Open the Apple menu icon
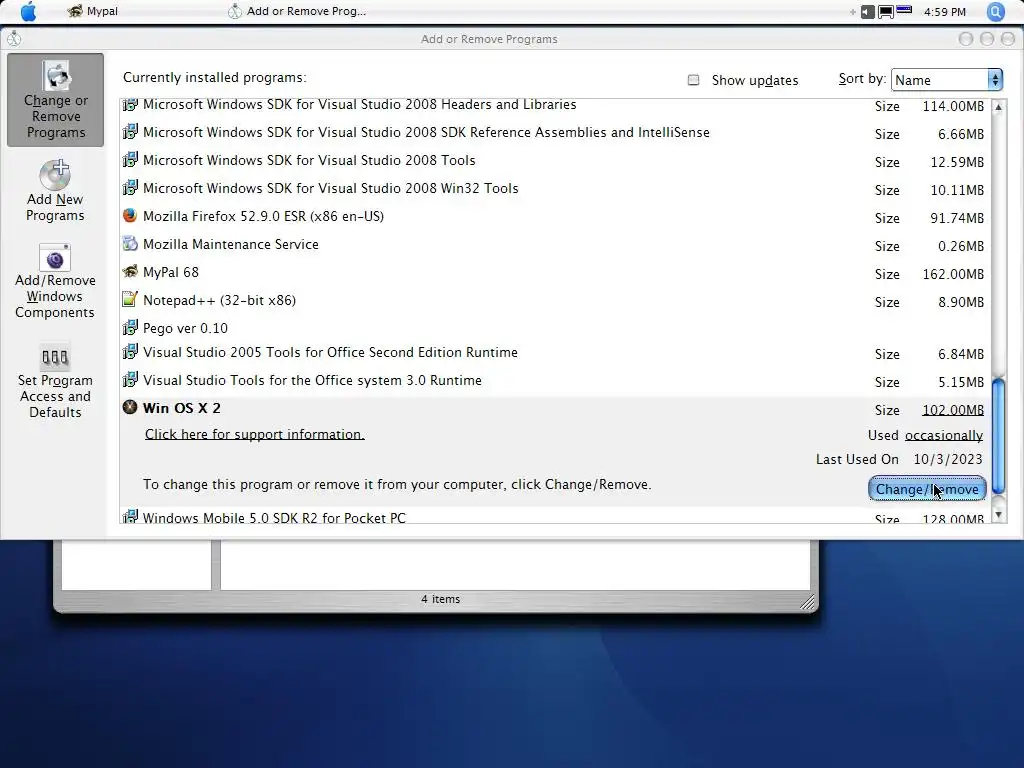Screen dimensions: 1024x768 coord(28,12)
